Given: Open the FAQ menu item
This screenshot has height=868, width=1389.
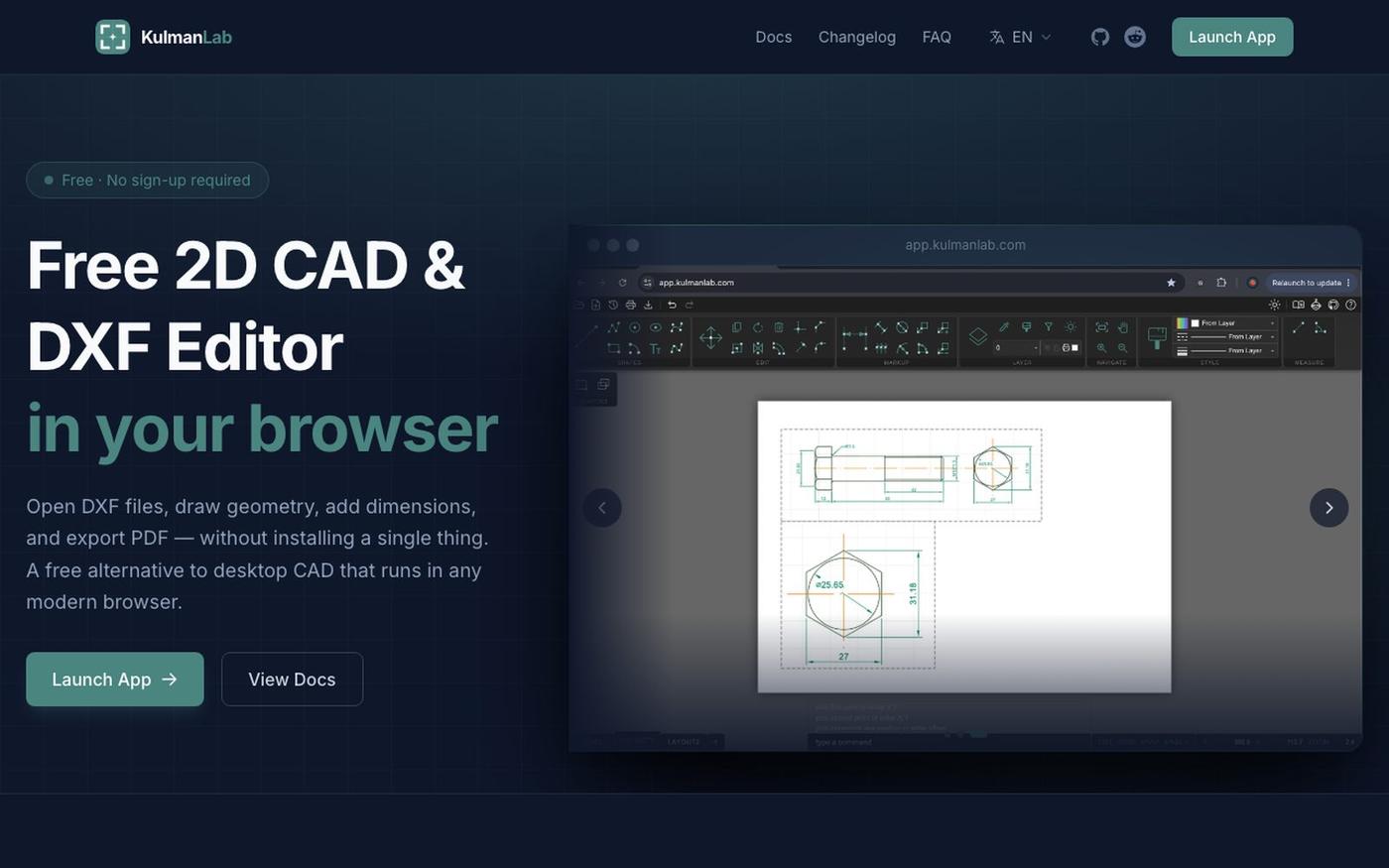Looking at the screenshot, I should click(x=937, y=37).
